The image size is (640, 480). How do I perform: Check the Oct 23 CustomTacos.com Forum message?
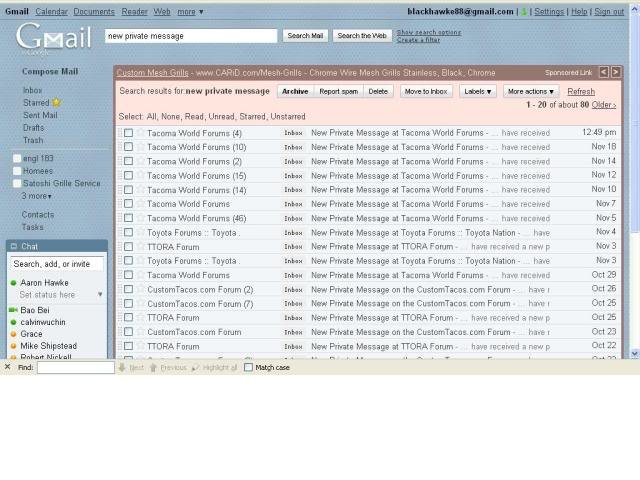[x=129, y=331]
